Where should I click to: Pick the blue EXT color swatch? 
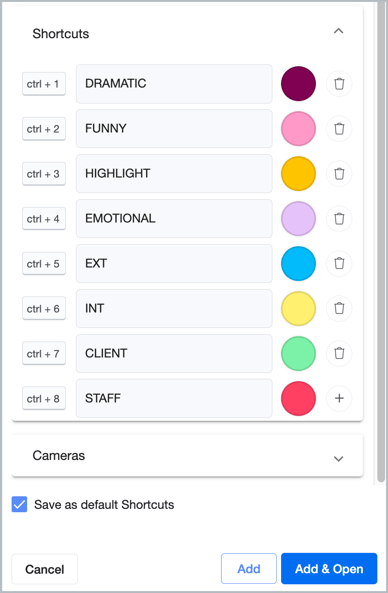(298, 263)
